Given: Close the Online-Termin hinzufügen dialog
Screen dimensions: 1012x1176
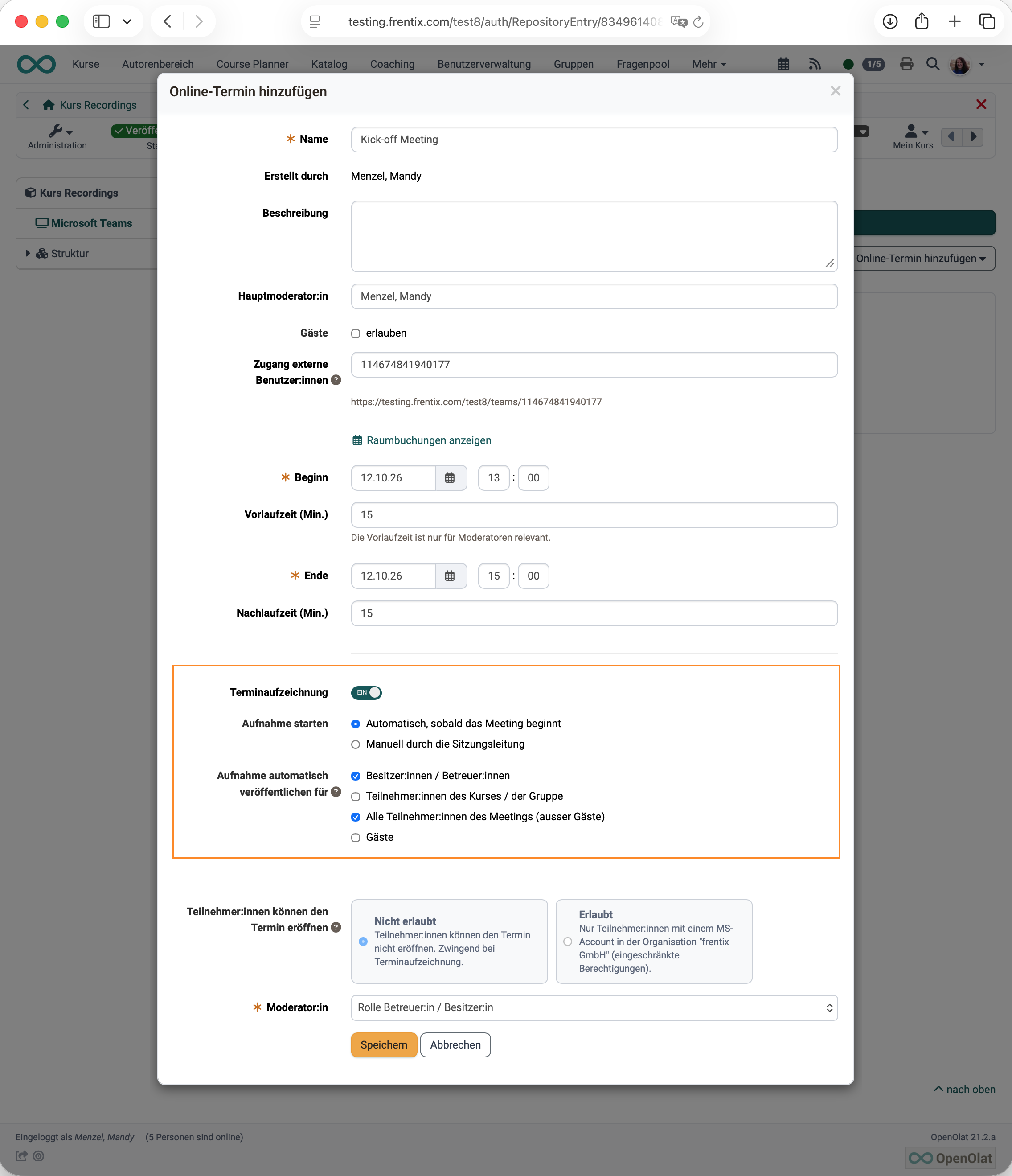Looking at the screenshot, I should pyautogui.click(x=836, y=91).
